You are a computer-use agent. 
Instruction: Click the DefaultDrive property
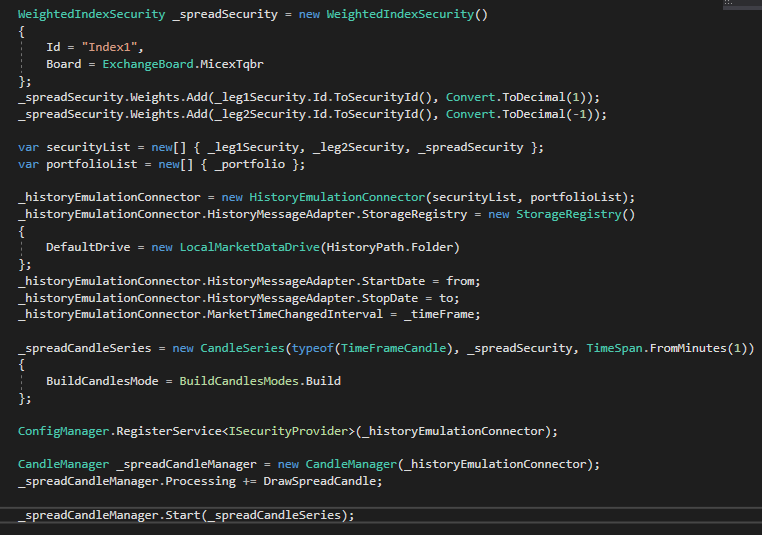88,247
